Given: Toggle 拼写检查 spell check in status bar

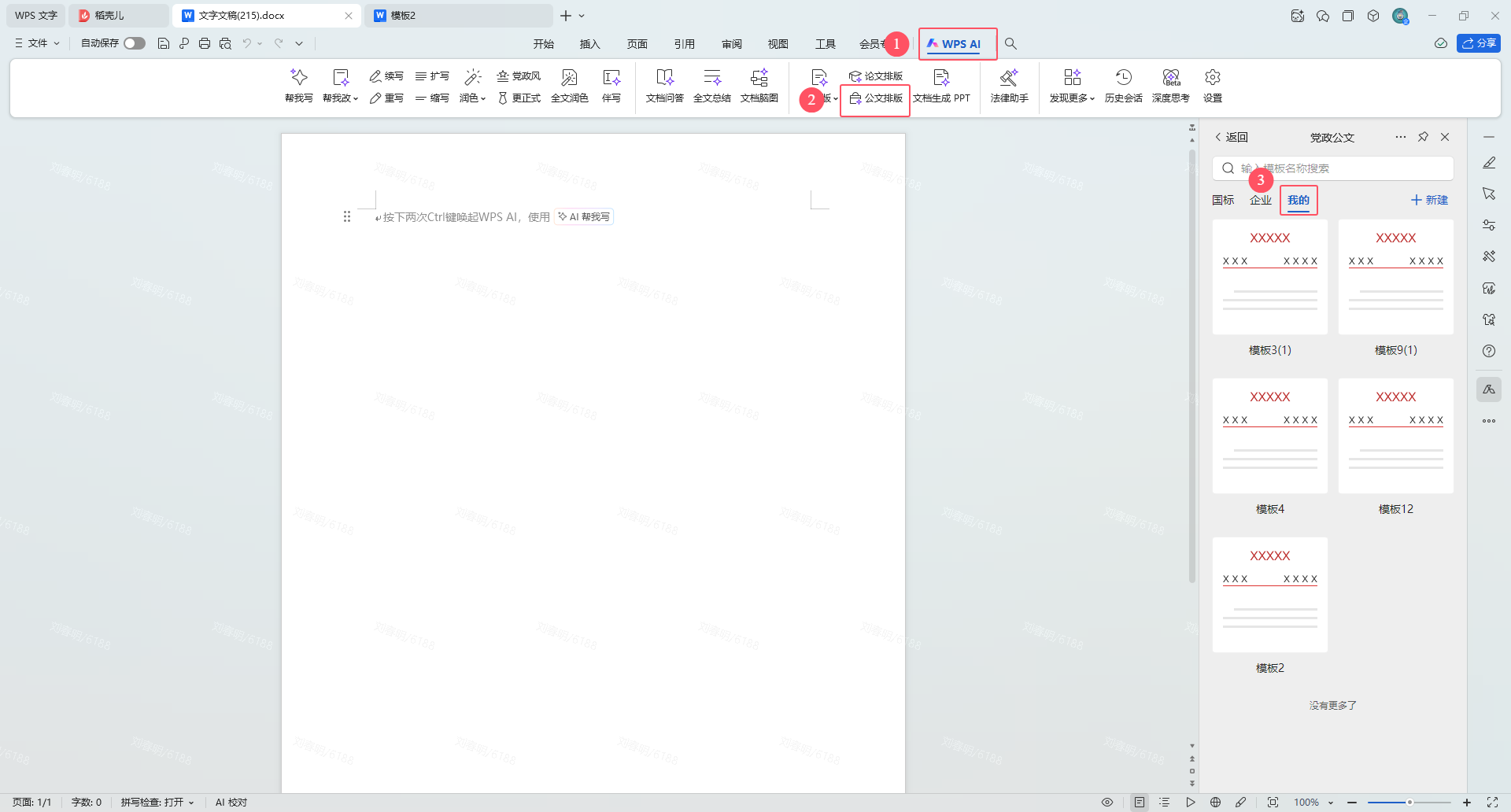Looking at the screenshot, I should 157,802.
